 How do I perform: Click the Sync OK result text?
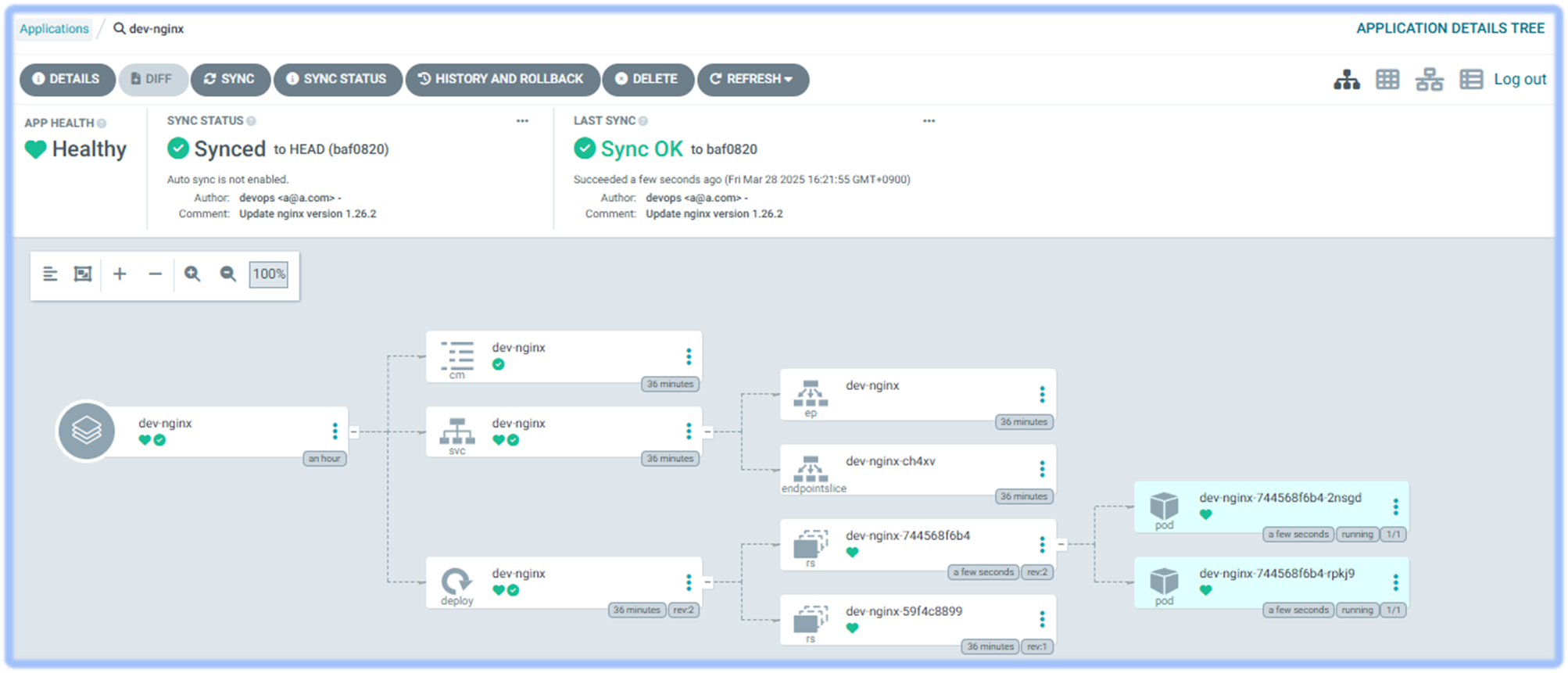pyautogui.click(x=642, y=149)
